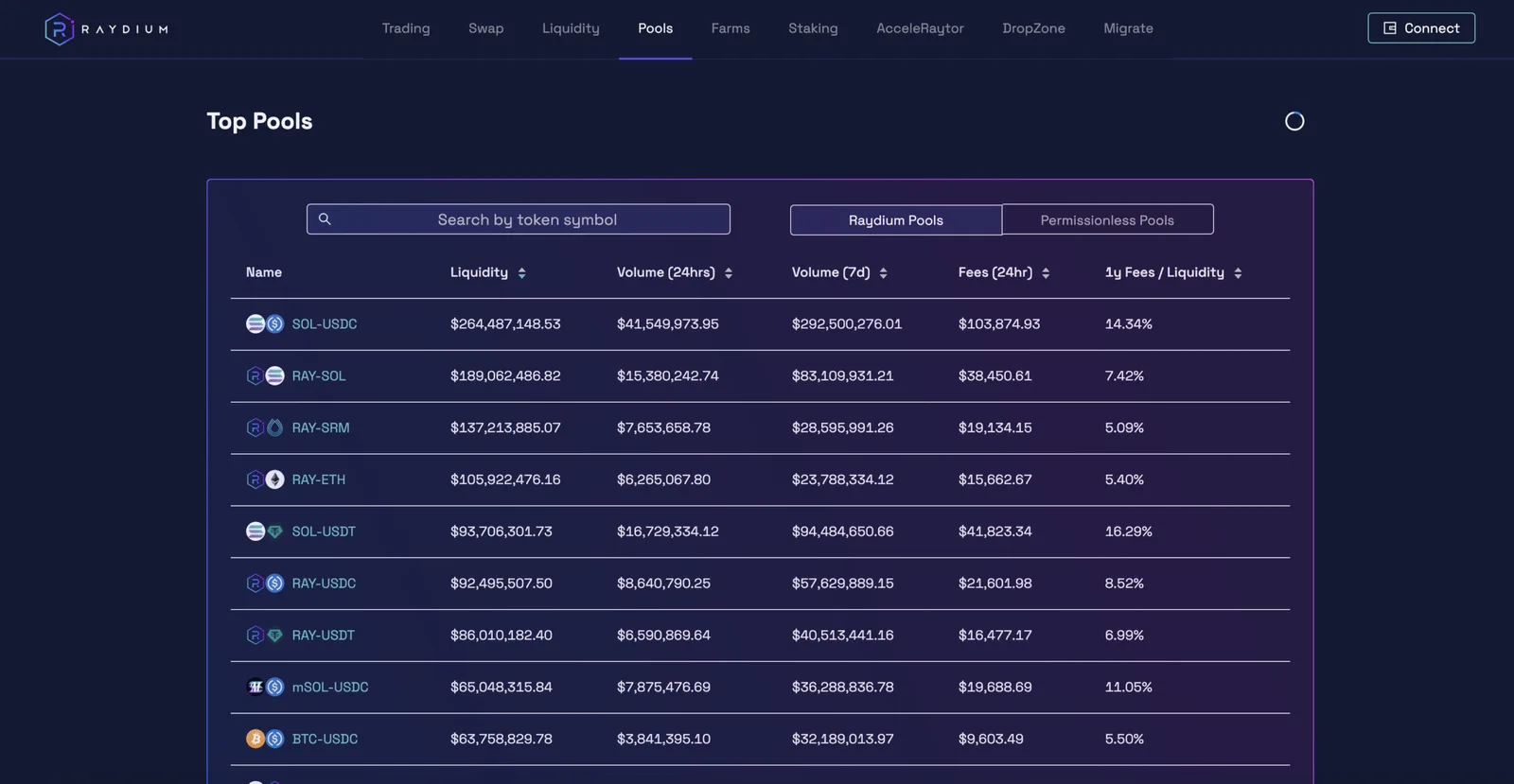1514x784 pixels.
Task: Open the RAY-SOL pool link
Action: [x=319, y=376]
